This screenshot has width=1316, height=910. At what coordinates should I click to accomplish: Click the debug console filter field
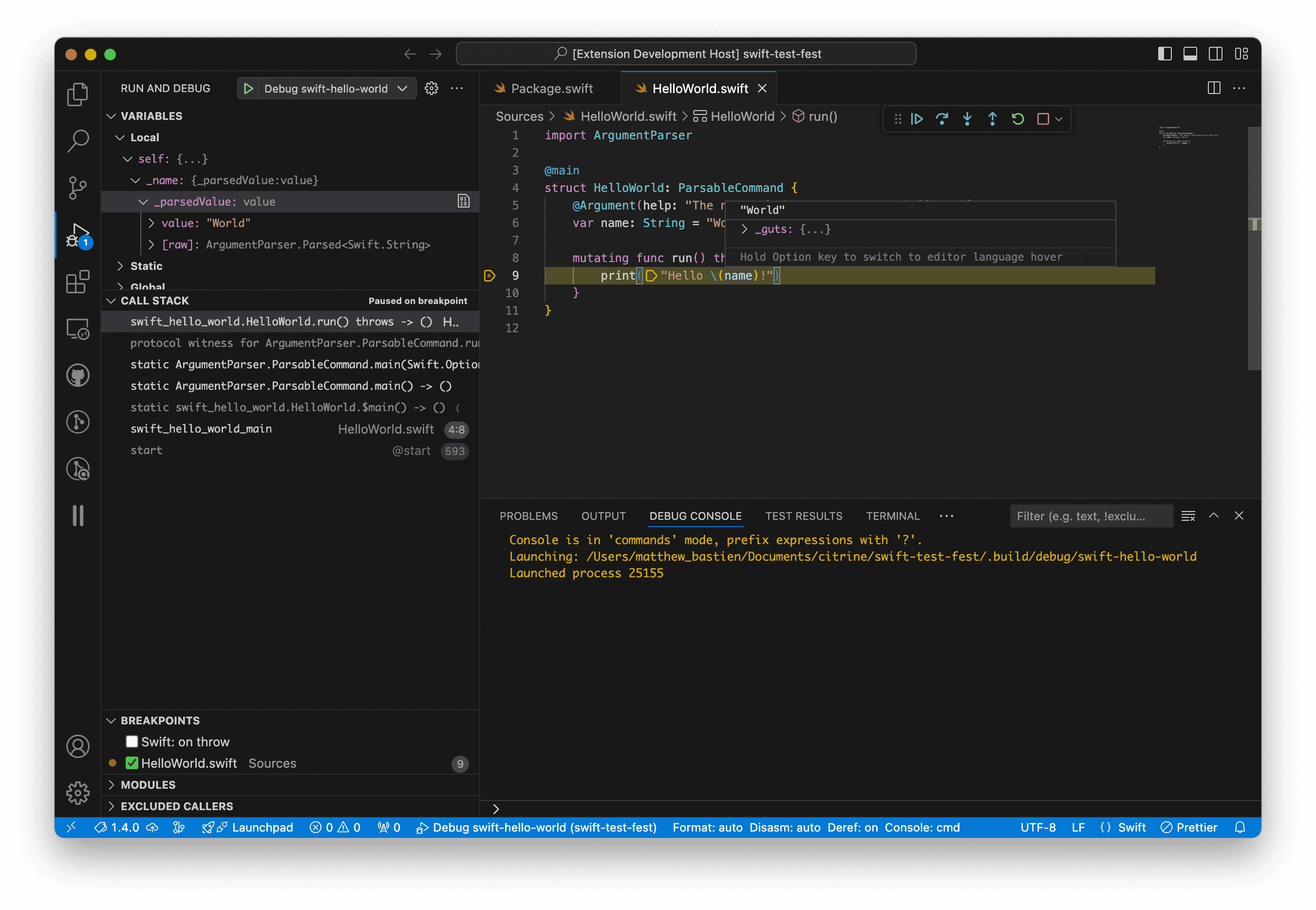click(1090, 516)
